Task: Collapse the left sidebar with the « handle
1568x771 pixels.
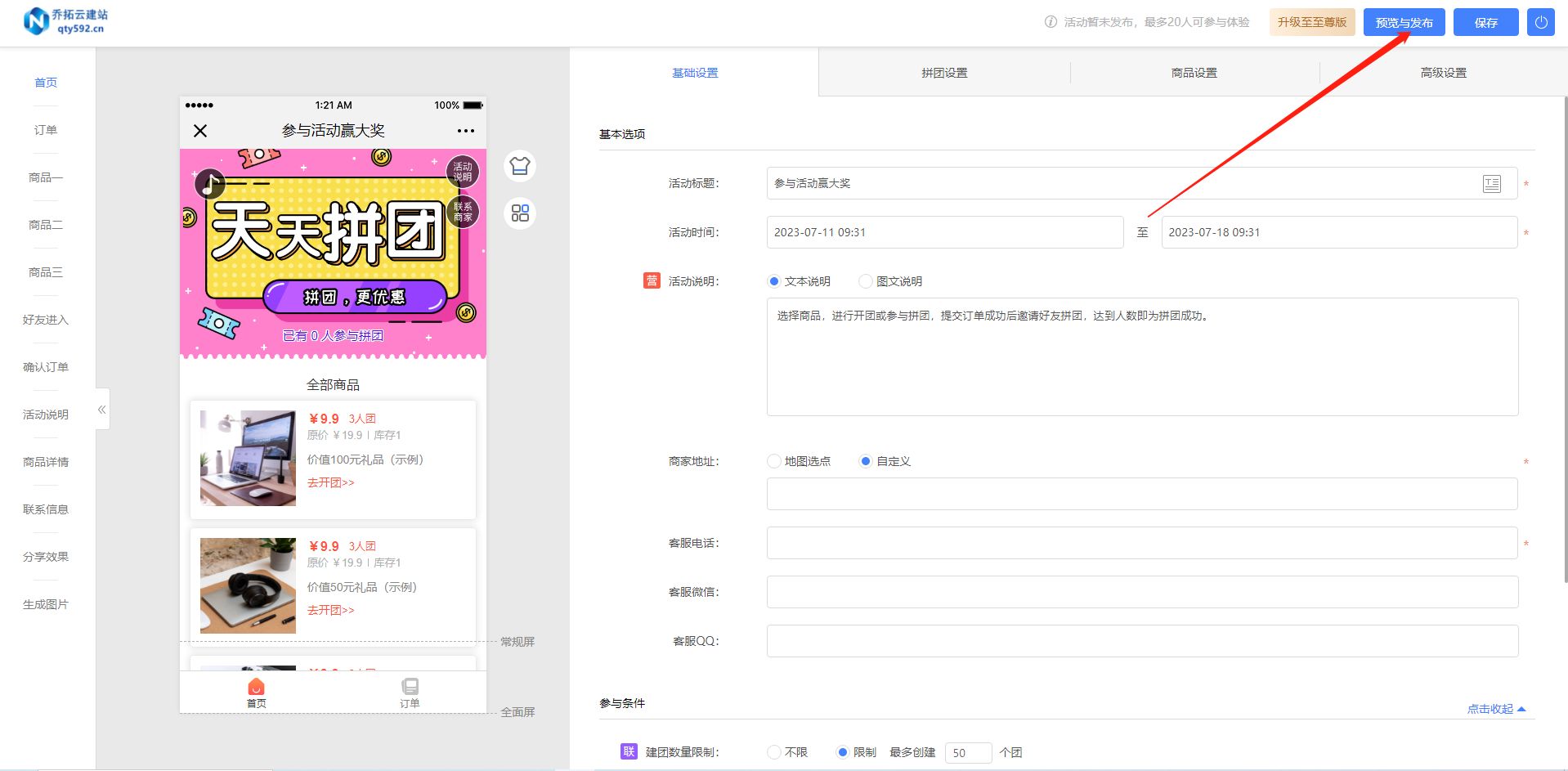Action: click(x=102, y=410)
